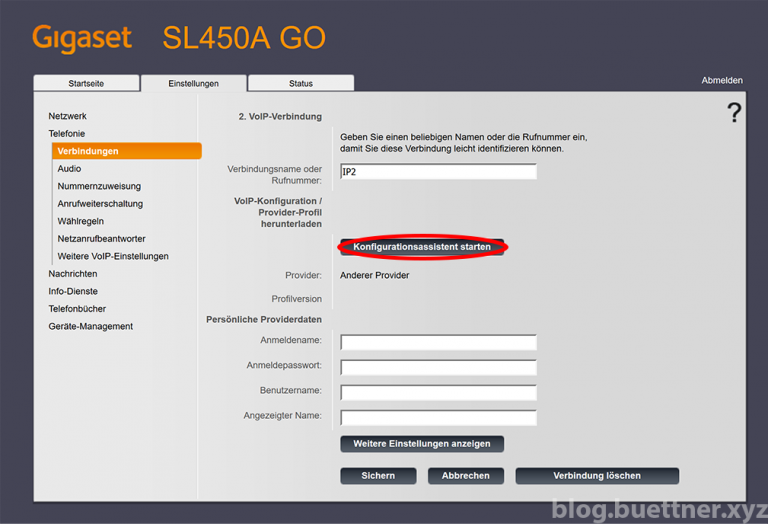Switch to the Status tab

click(x=301, y=83)
